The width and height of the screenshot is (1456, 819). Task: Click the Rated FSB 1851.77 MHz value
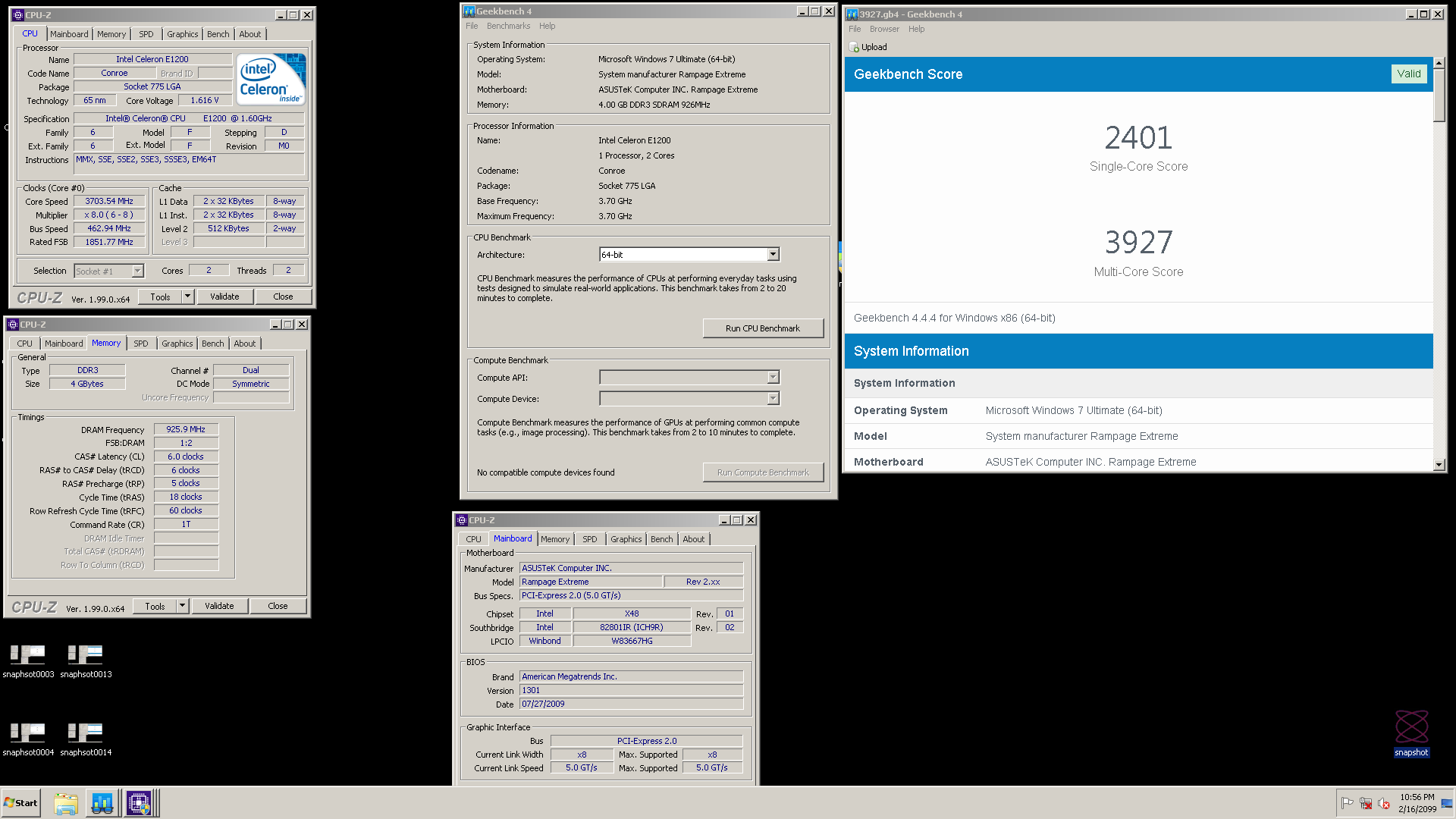click(109, 243)
